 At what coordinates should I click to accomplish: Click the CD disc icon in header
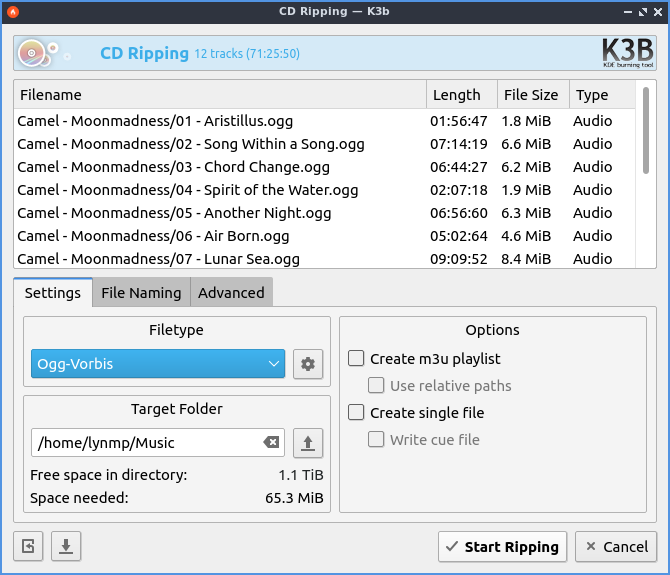point(34,53)
